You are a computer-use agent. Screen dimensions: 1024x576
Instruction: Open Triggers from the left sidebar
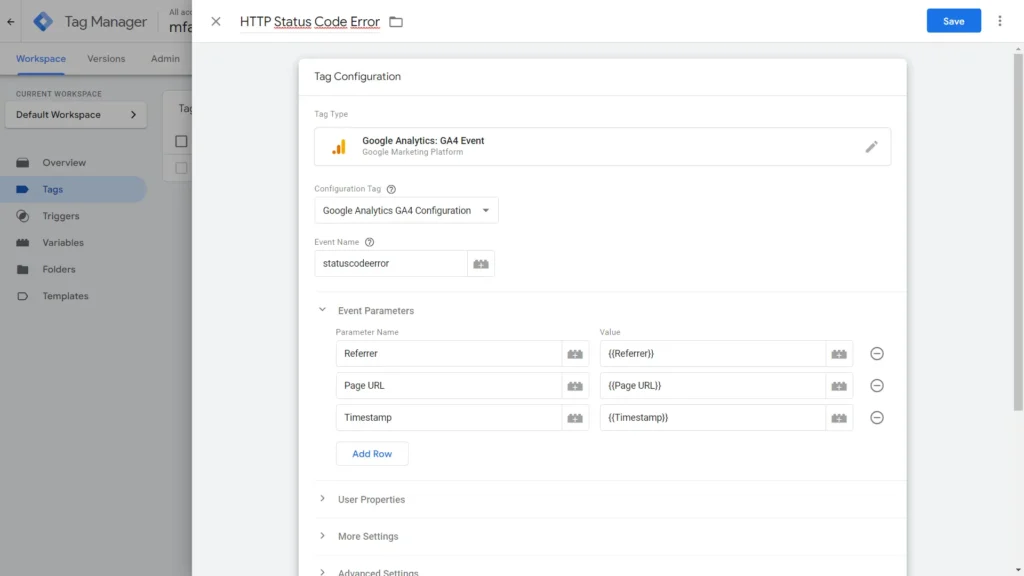(59, 215)
